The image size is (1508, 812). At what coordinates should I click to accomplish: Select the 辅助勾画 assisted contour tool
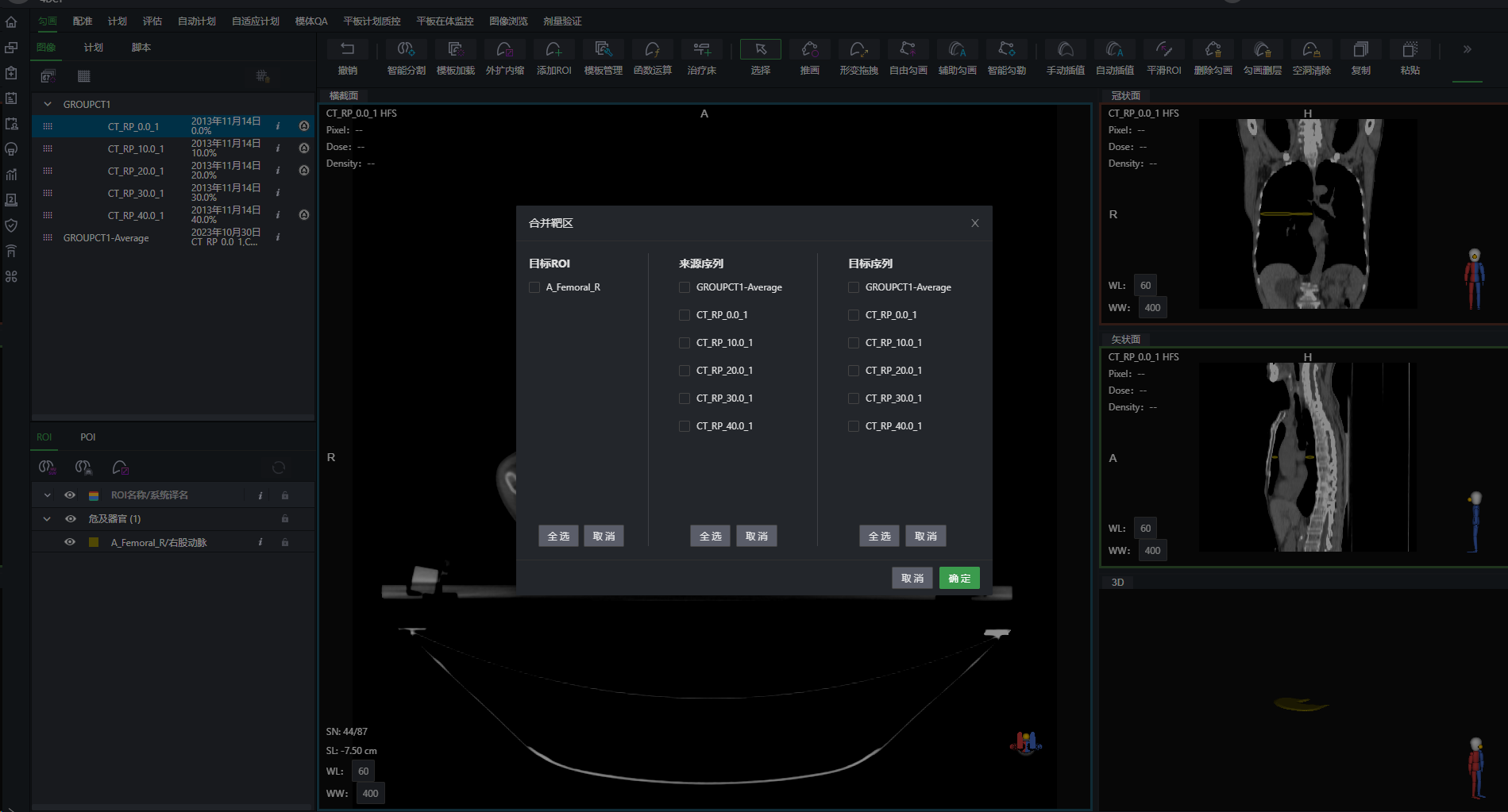click(x=958, y=50)
